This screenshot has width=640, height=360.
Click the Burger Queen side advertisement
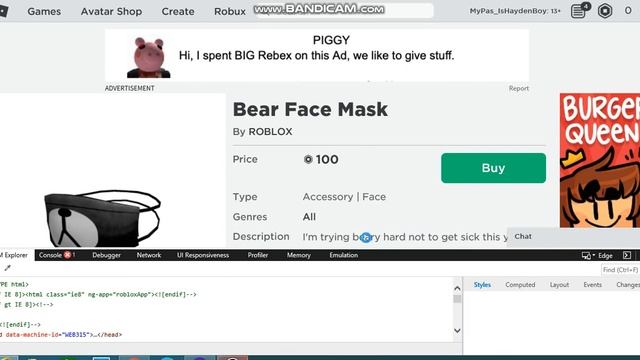(x=600, y=160)
